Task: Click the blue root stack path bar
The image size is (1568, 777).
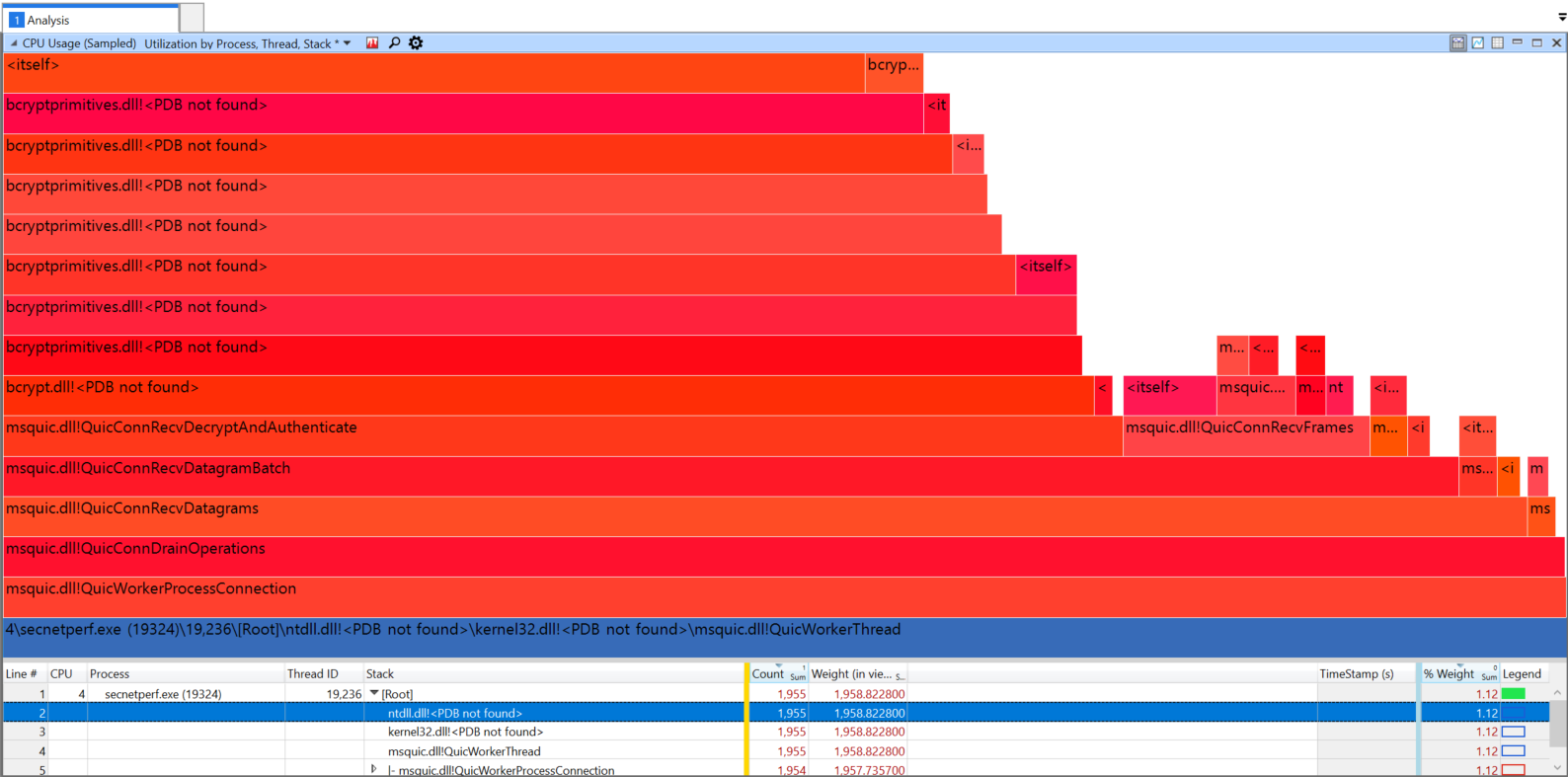Action: pos(784,637)
